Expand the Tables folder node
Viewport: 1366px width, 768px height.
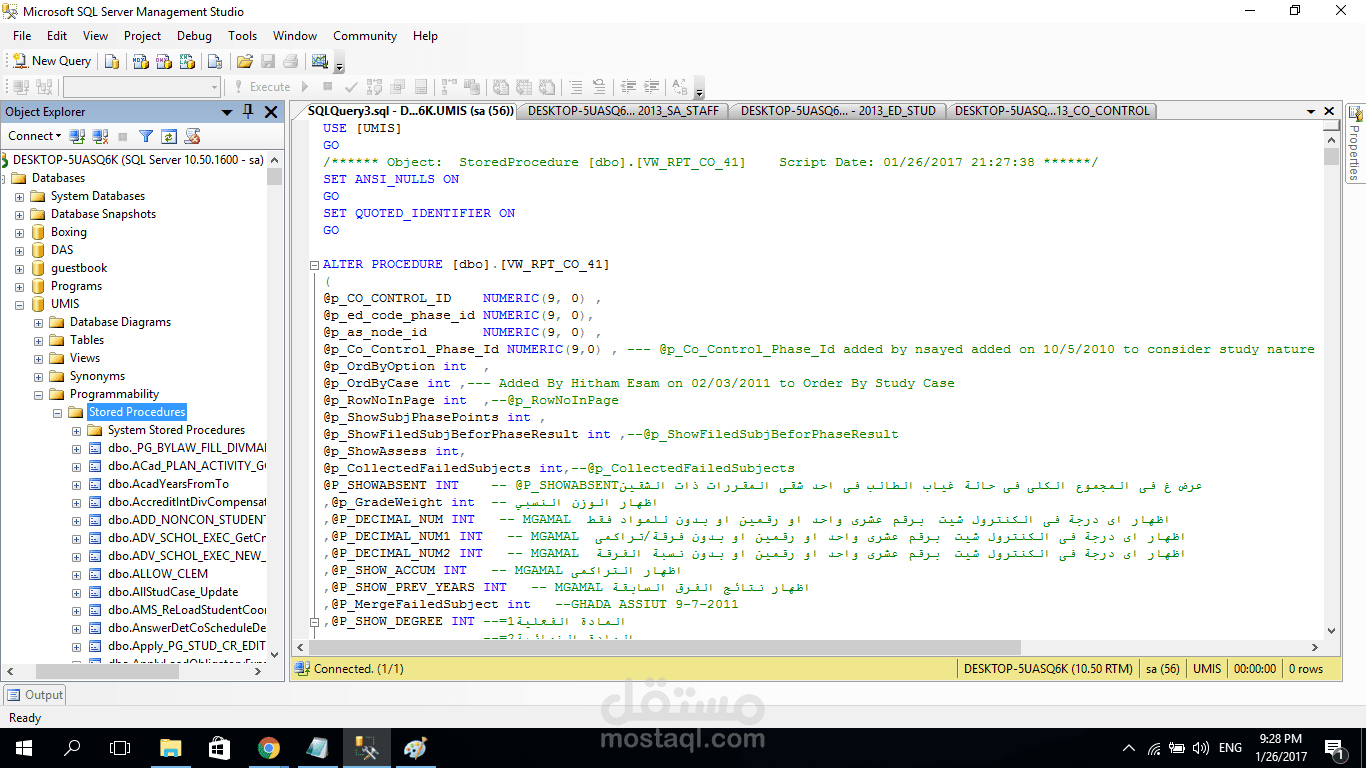38,341
